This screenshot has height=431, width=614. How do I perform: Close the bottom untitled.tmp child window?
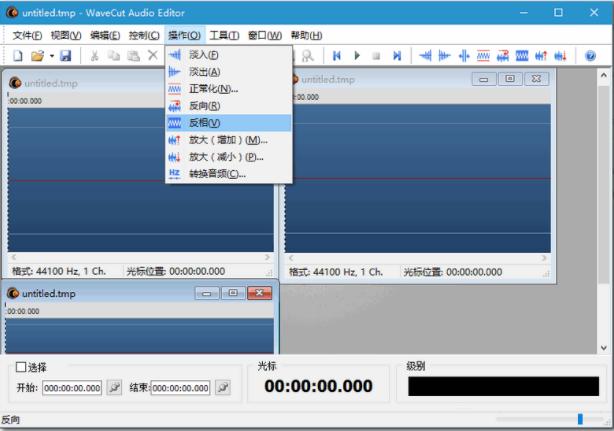tap(259, 293)
